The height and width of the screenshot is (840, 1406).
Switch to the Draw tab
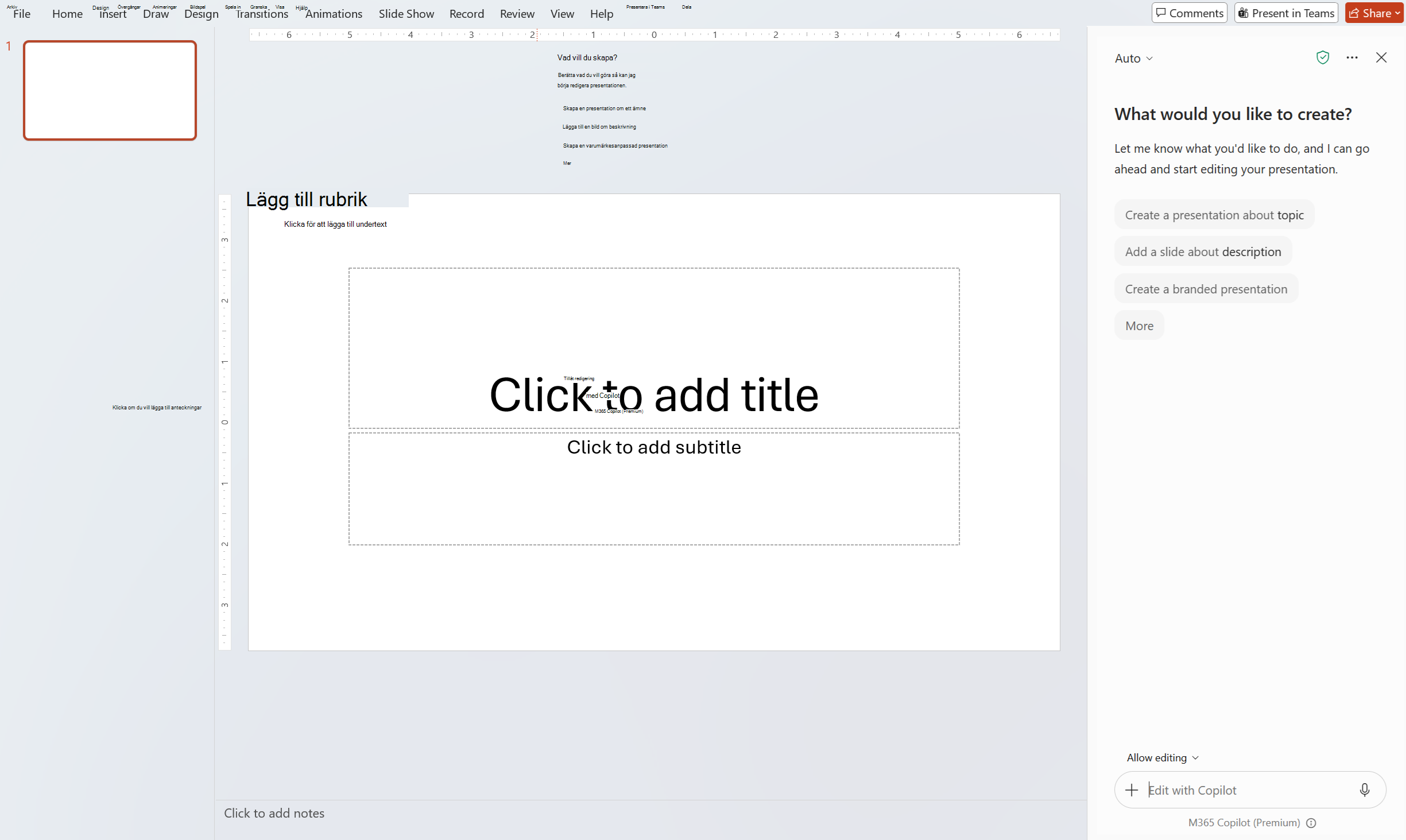(156, 14)
